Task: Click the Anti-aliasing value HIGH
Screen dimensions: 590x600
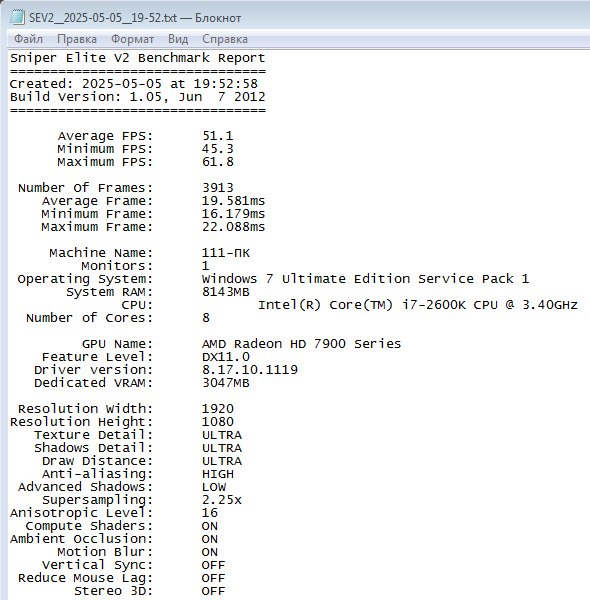Action: [218, 474]
